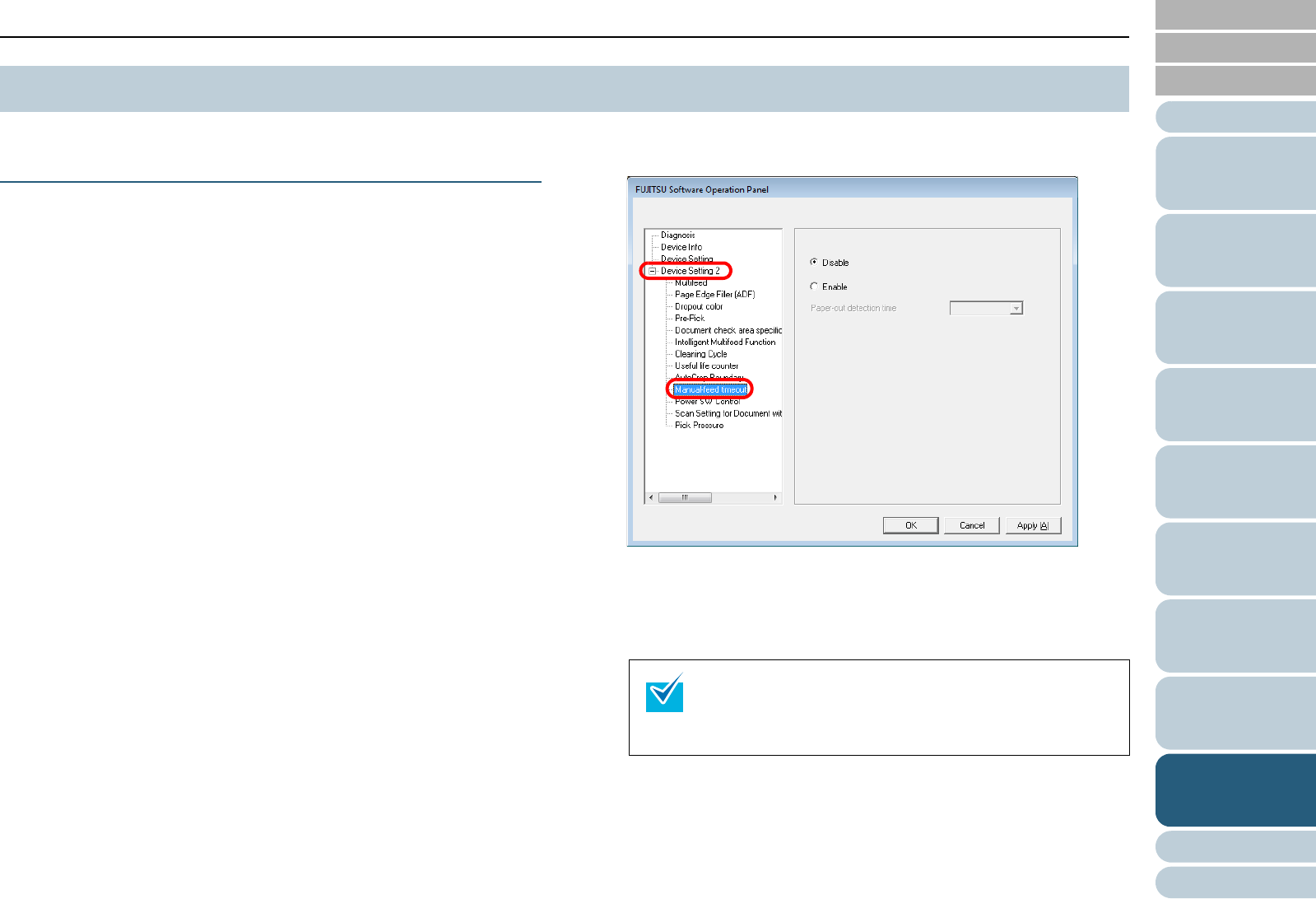
Task: Select the Pre-Pick tree item
Action: coord(690,318)
